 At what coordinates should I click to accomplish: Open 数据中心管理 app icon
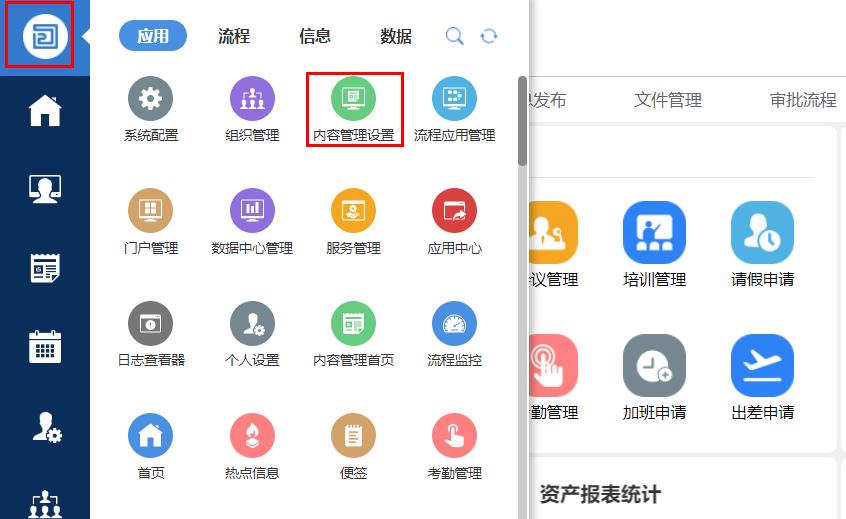pos(252,211)
